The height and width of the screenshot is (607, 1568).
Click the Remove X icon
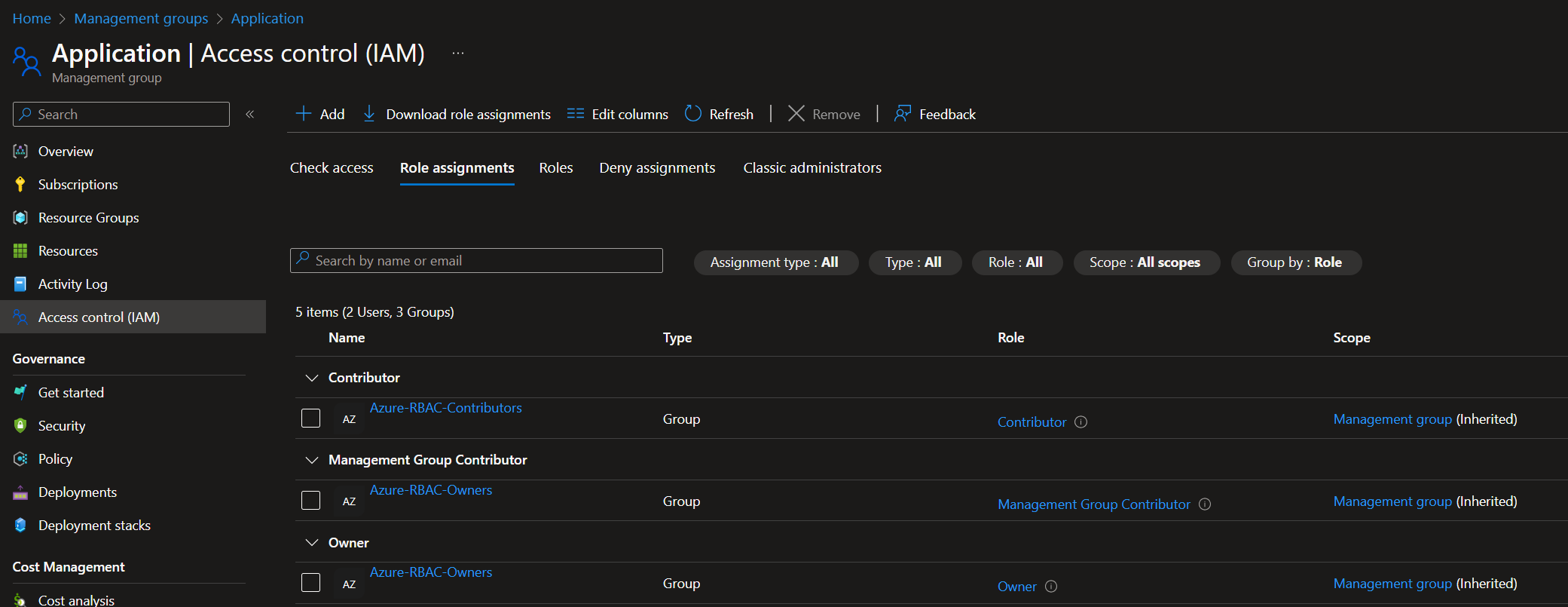click(x=796, y=114)
